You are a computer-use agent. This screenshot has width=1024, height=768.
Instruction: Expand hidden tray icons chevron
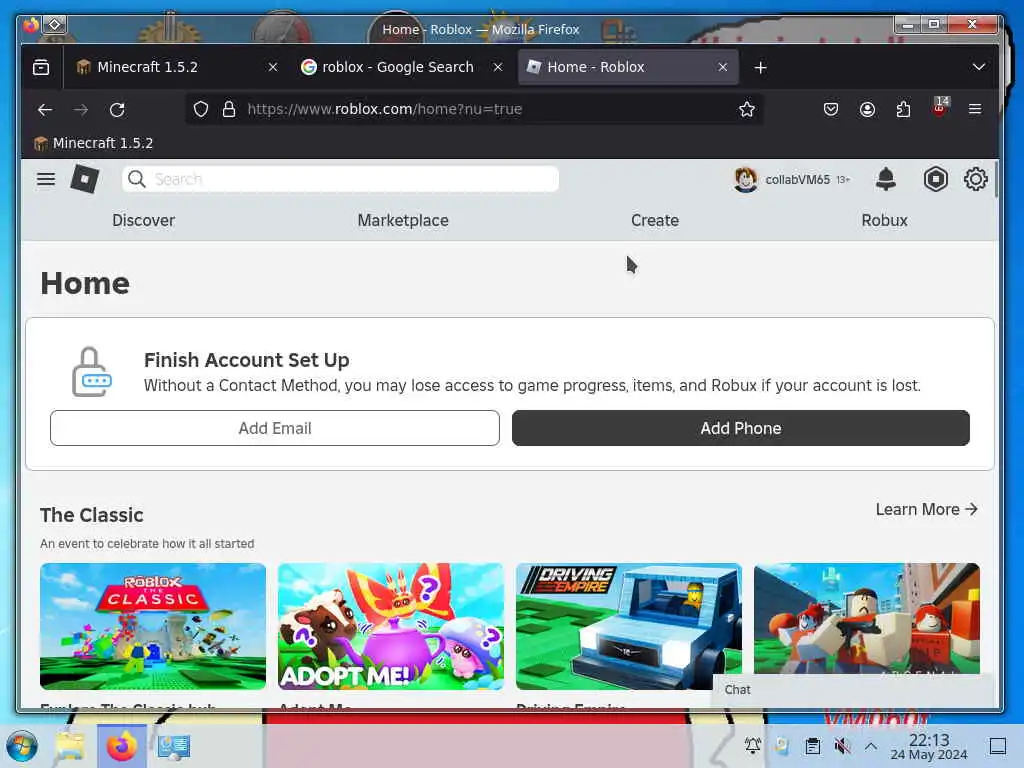pyautogui.click(x=871, y=746)
